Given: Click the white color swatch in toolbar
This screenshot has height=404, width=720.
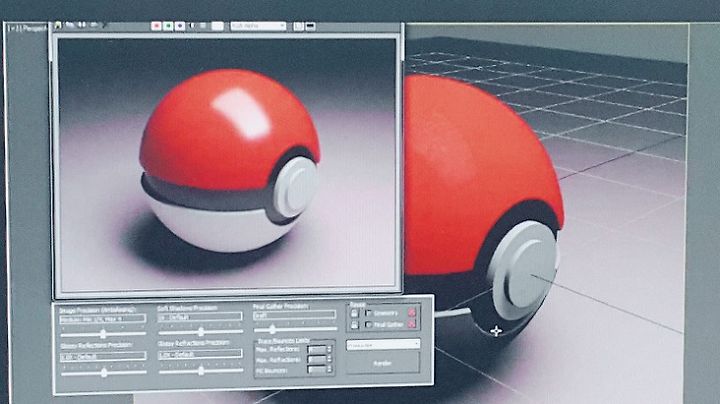Looking at the screenshot, I should coord(218,26).
